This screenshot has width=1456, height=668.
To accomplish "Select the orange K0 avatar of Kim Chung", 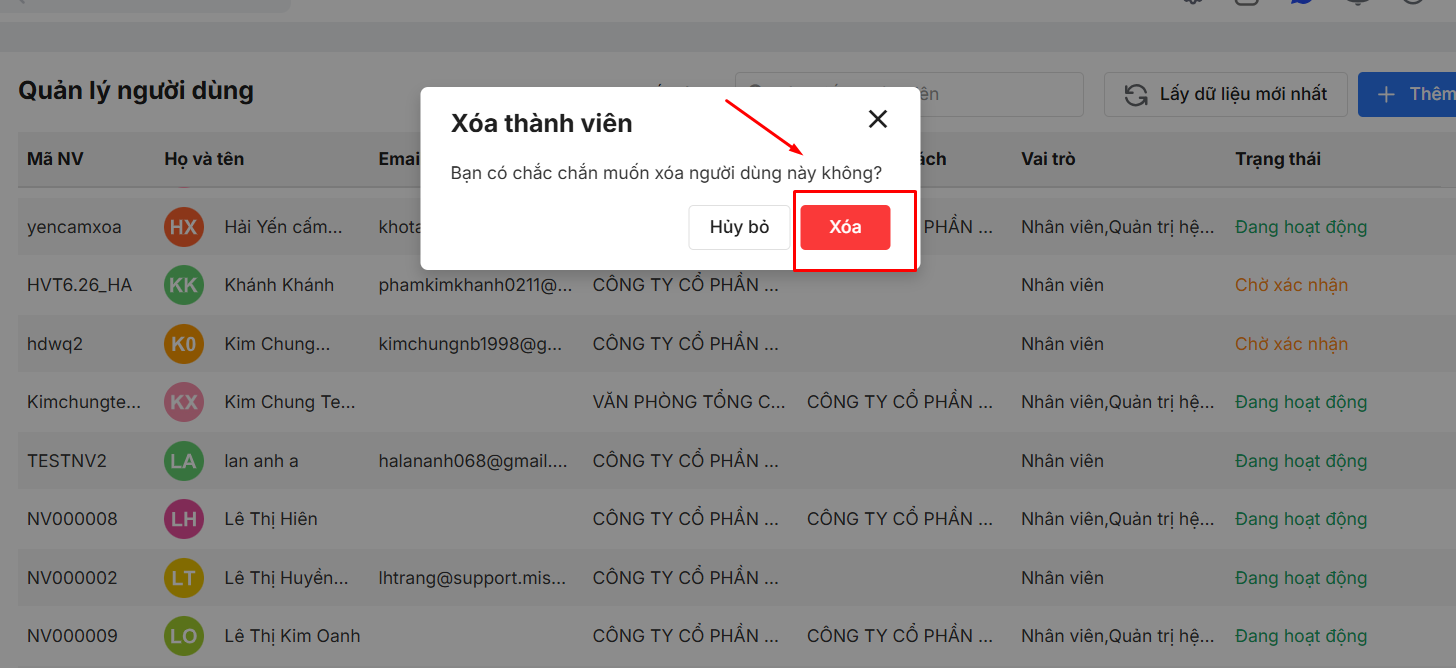I will point(183,344).
